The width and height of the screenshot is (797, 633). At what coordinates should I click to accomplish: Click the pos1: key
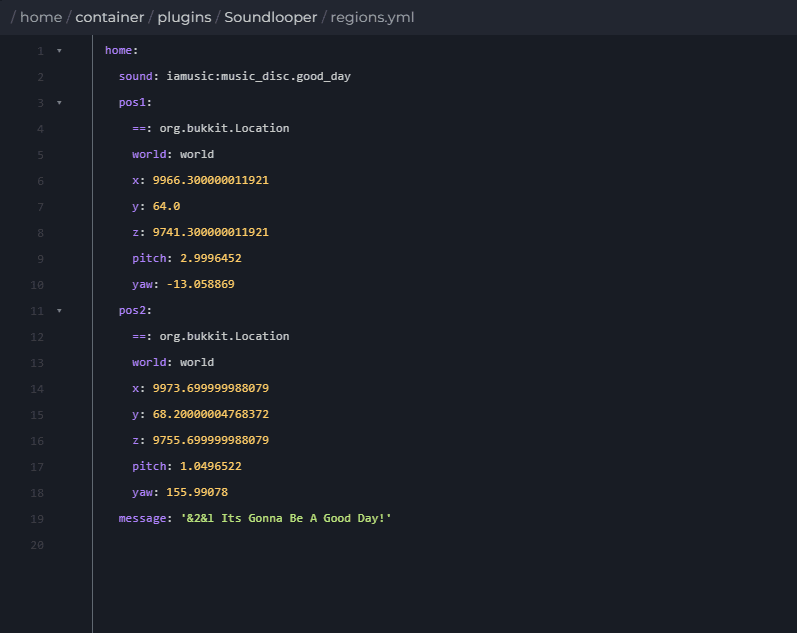point(135,102)
